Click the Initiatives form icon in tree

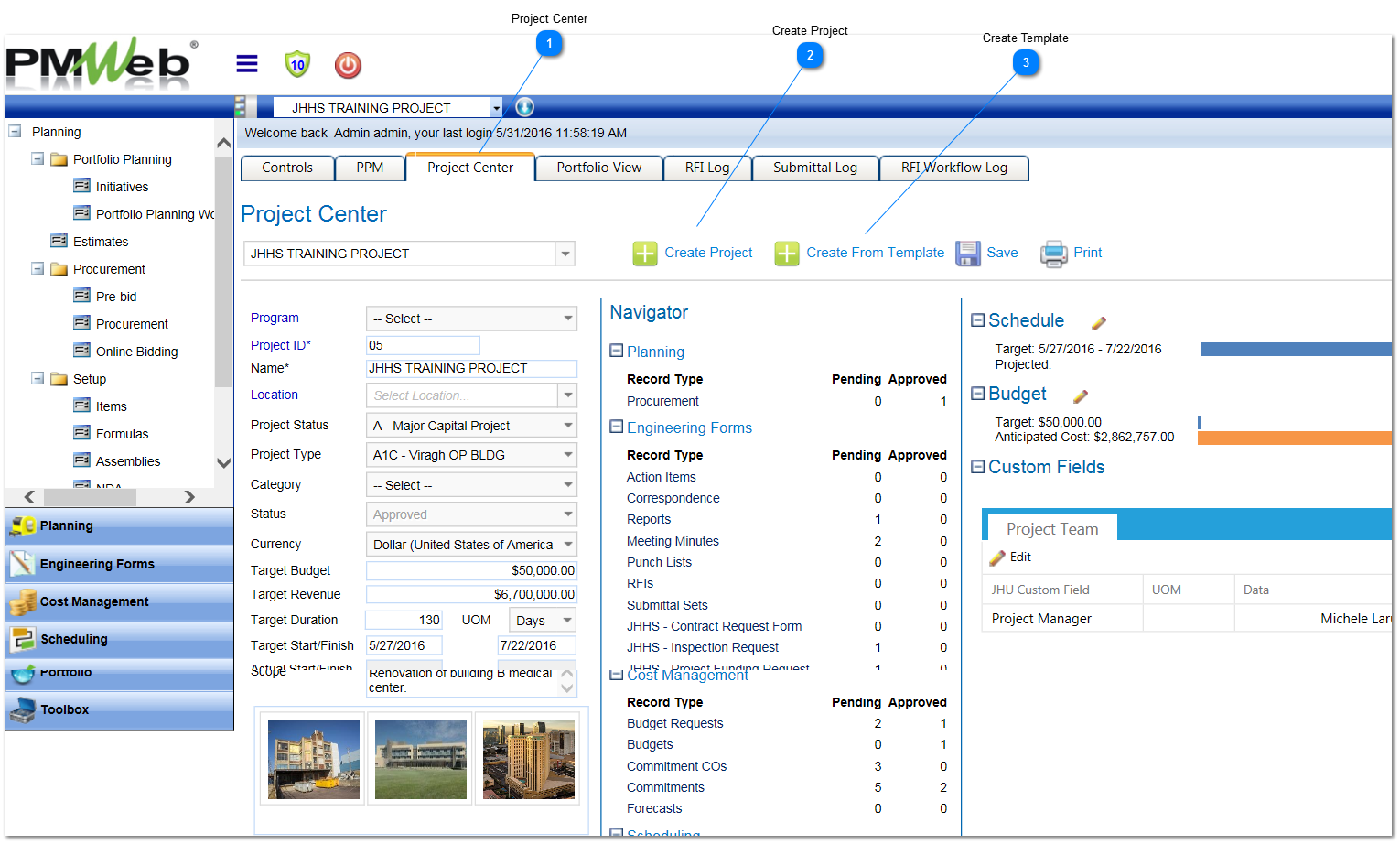click(x=81, y=186)
